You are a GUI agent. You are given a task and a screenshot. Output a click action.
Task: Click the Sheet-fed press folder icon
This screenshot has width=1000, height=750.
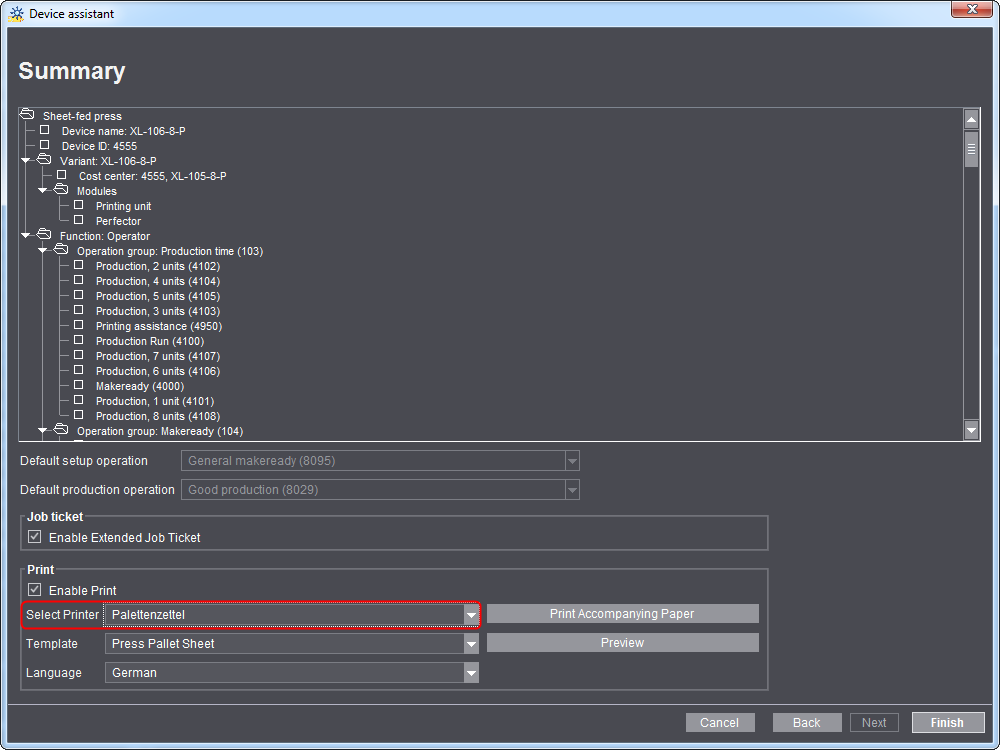click(x=27, y=115)
